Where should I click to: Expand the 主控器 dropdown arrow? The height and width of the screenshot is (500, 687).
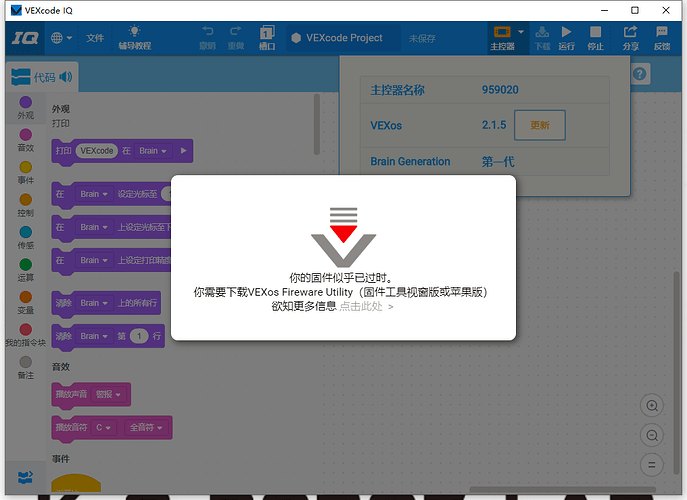pos(521,32)
